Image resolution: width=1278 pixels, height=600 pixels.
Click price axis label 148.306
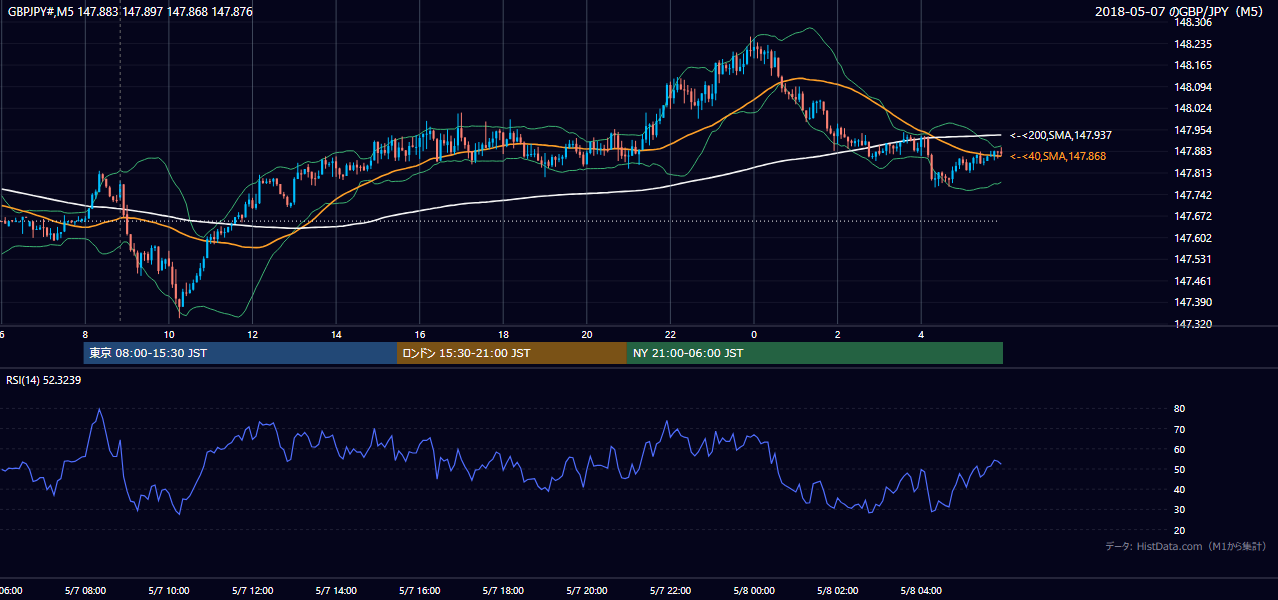tap(1193, 22)
